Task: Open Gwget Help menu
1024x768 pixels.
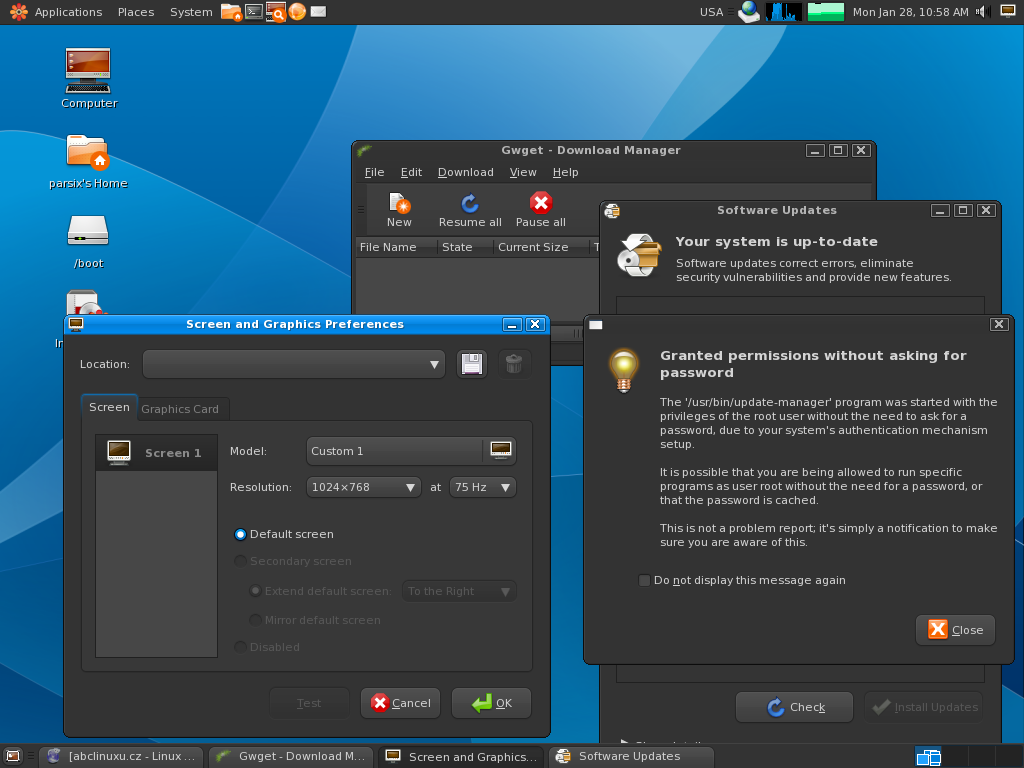Action: 566,172
